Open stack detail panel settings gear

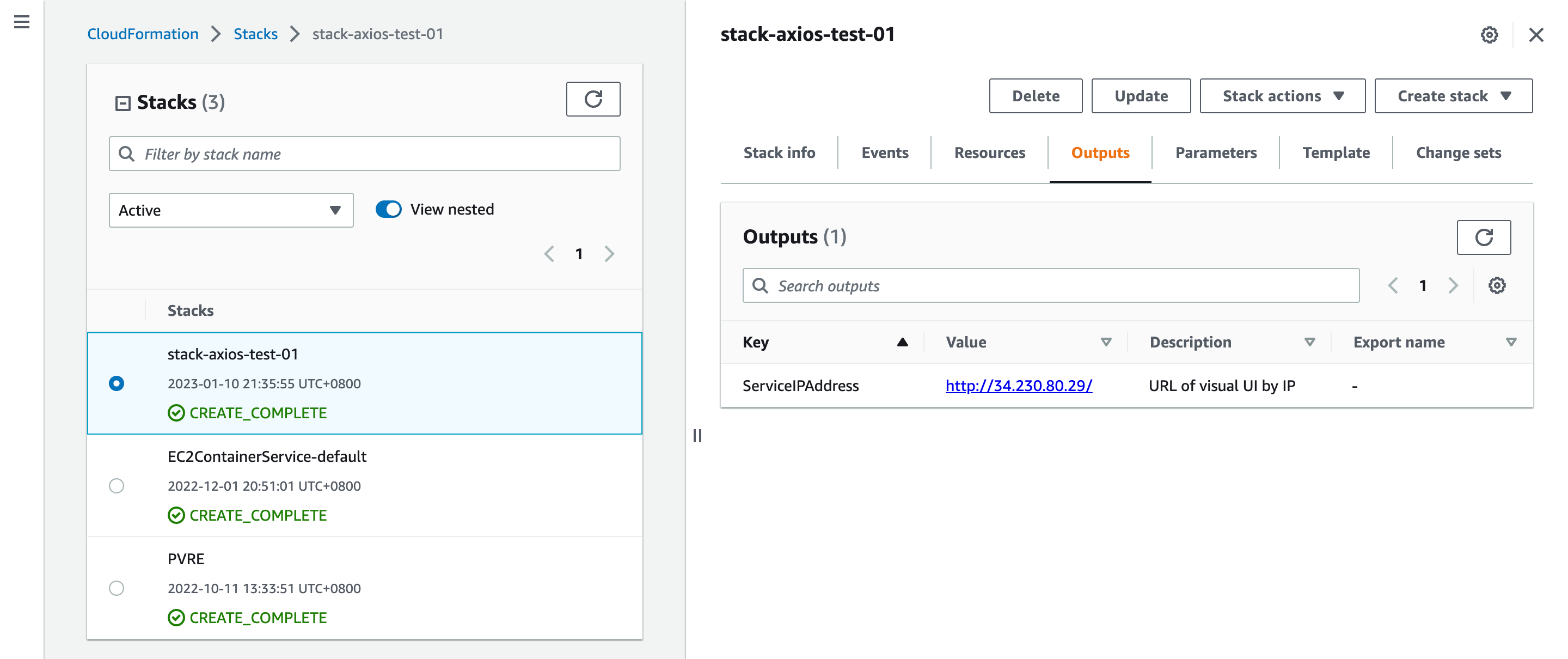pyautogui.click(x=1489, y=35)
